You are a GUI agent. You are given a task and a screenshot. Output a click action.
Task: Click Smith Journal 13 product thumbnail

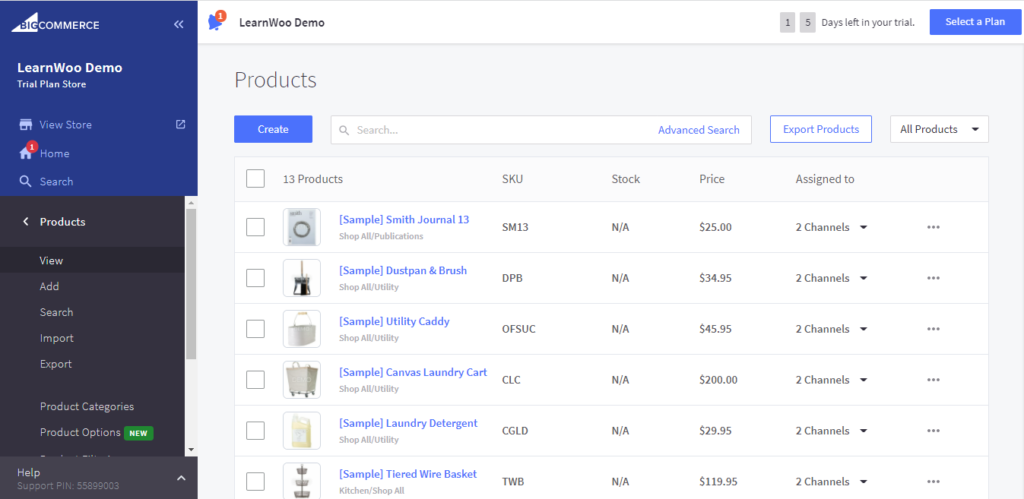point(302,227)
